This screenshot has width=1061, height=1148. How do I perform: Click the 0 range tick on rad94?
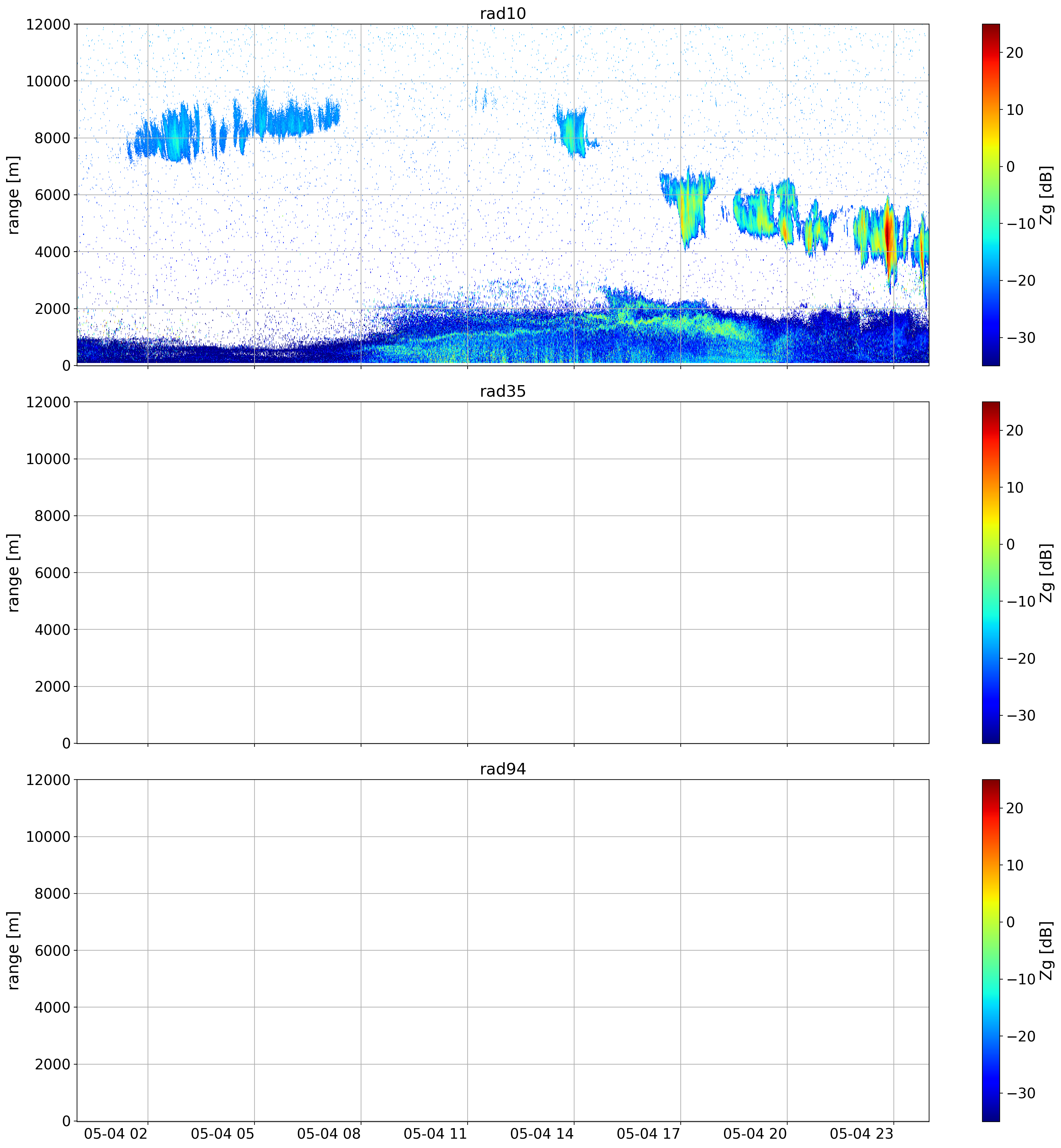[66, 1121]
